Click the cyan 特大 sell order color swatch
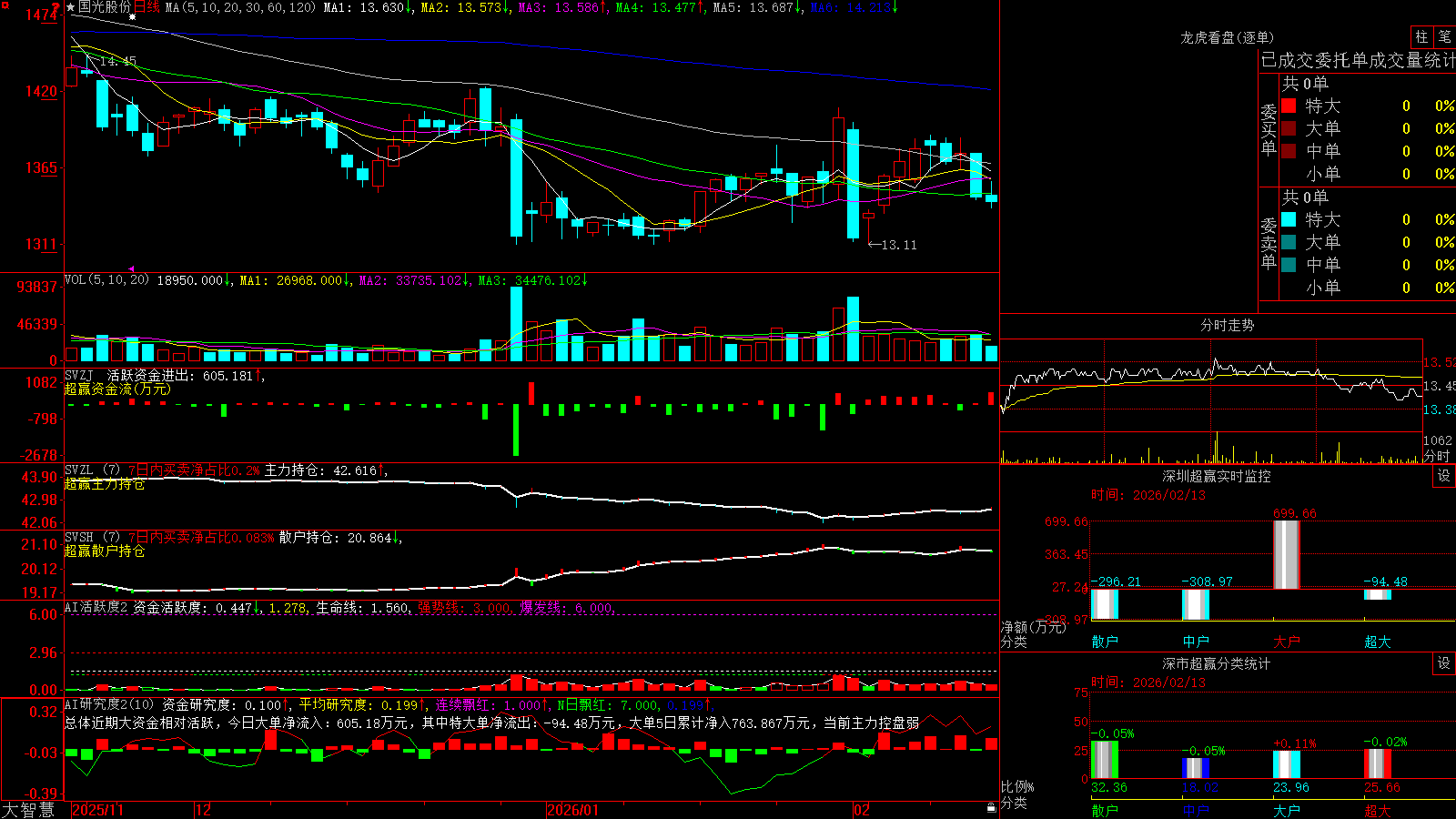1456x819 pixels. click(x=1289, y=219)
